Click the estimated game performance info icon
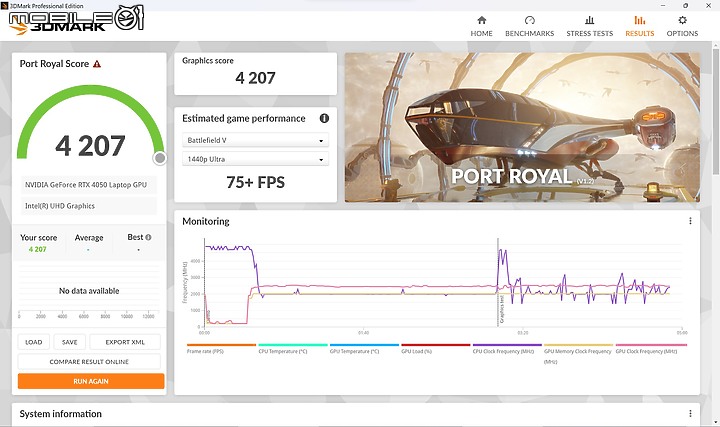Screen dimensions: 720x427 pos(324,118)
